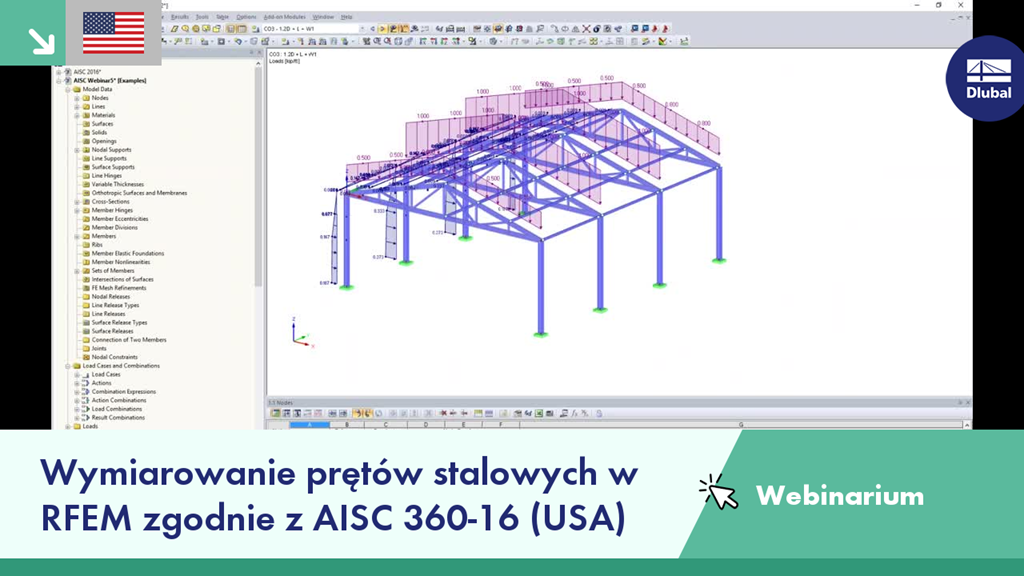
Task: Select Nodal Releases item
Action: click(110, 296)
